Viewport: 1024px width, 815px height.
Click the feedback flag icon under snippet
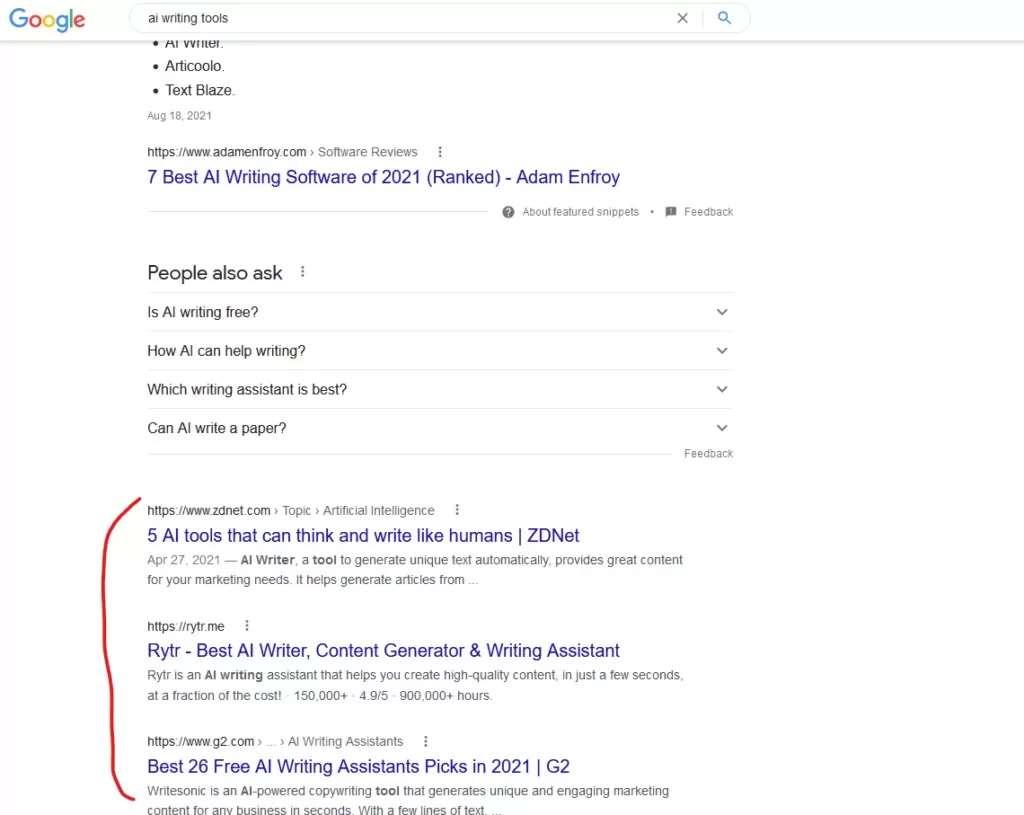[x=671, y=212]
